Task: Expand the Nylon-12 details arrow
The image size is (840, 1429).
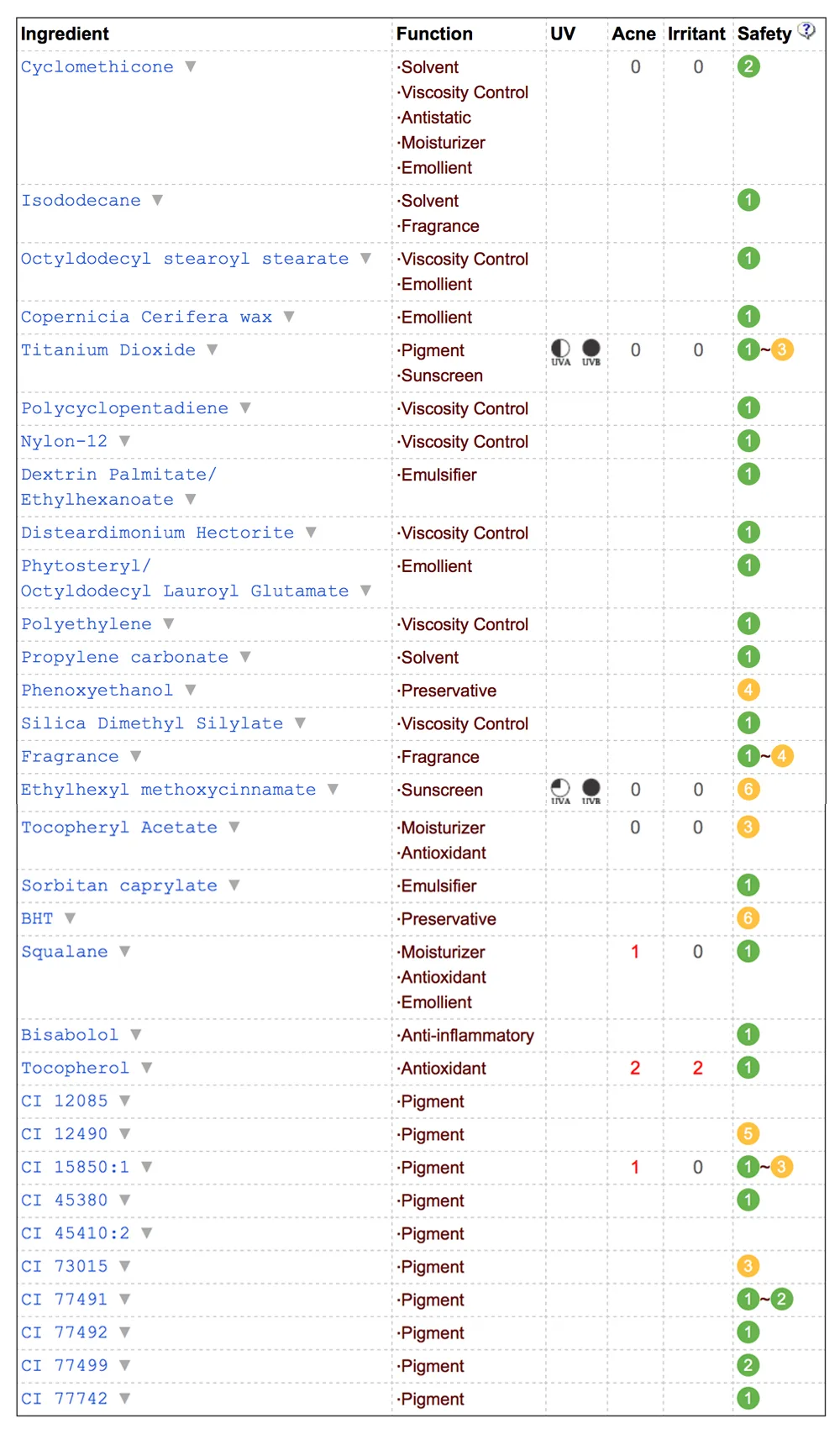Action: click(x=124, y=440)
